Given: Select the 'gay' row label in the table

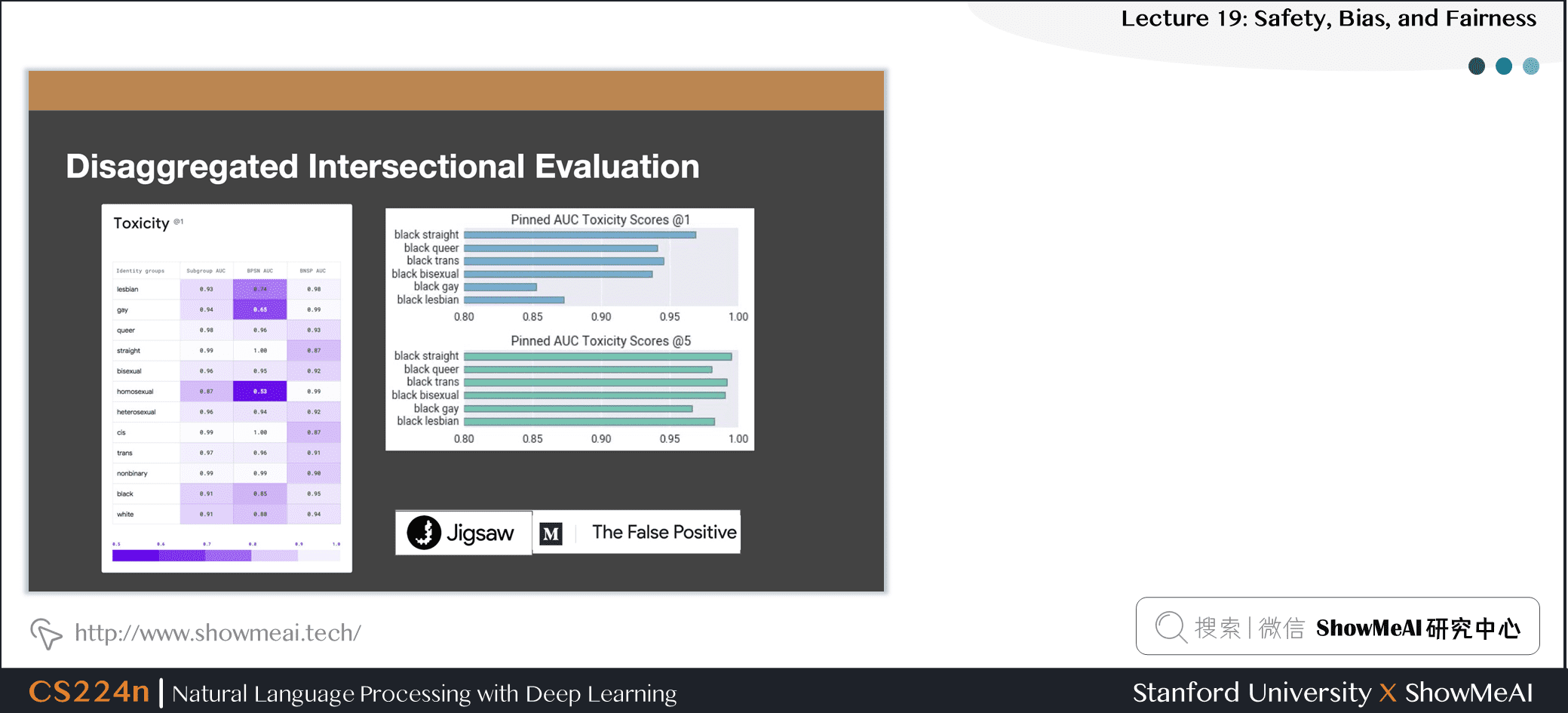Looking at the screenshot, I should point(122,310).
